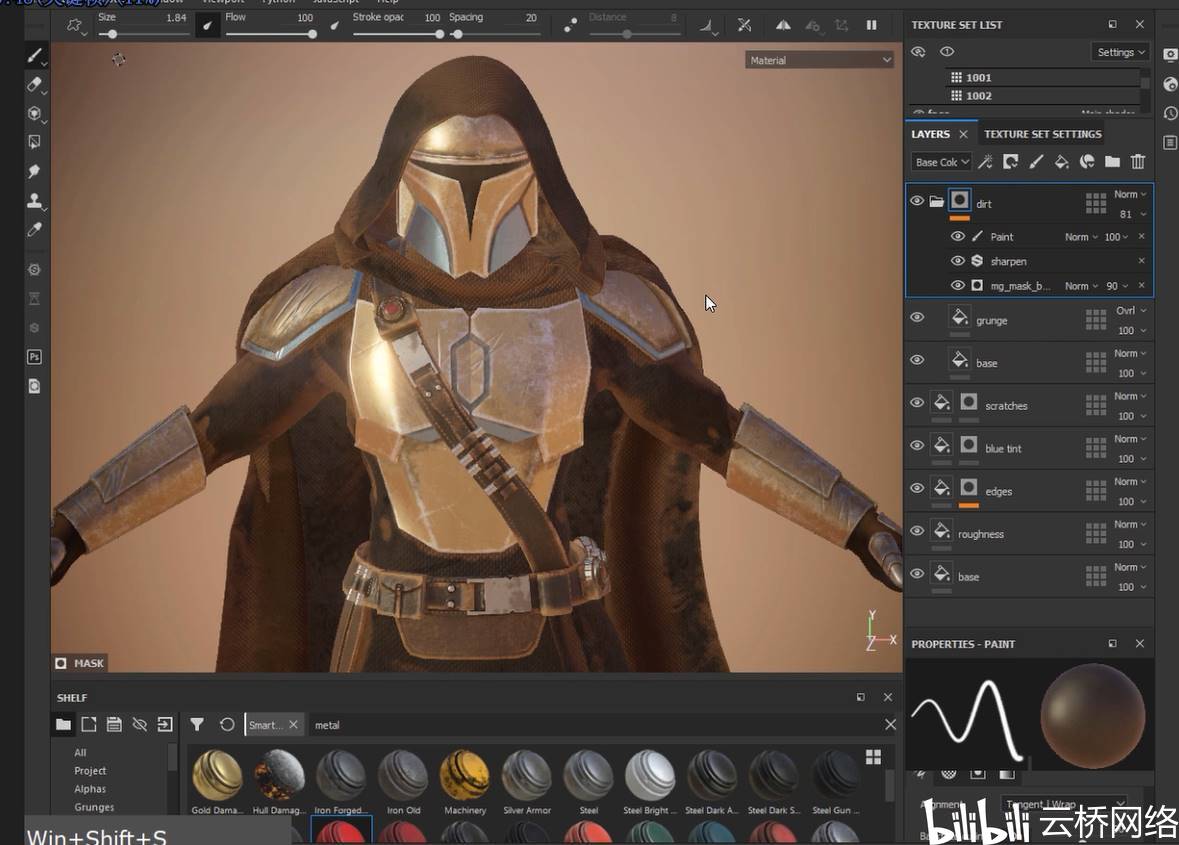Select the Grunges category in Shelf
Viewport: 1179px width, 845px height.
(94, 807)
